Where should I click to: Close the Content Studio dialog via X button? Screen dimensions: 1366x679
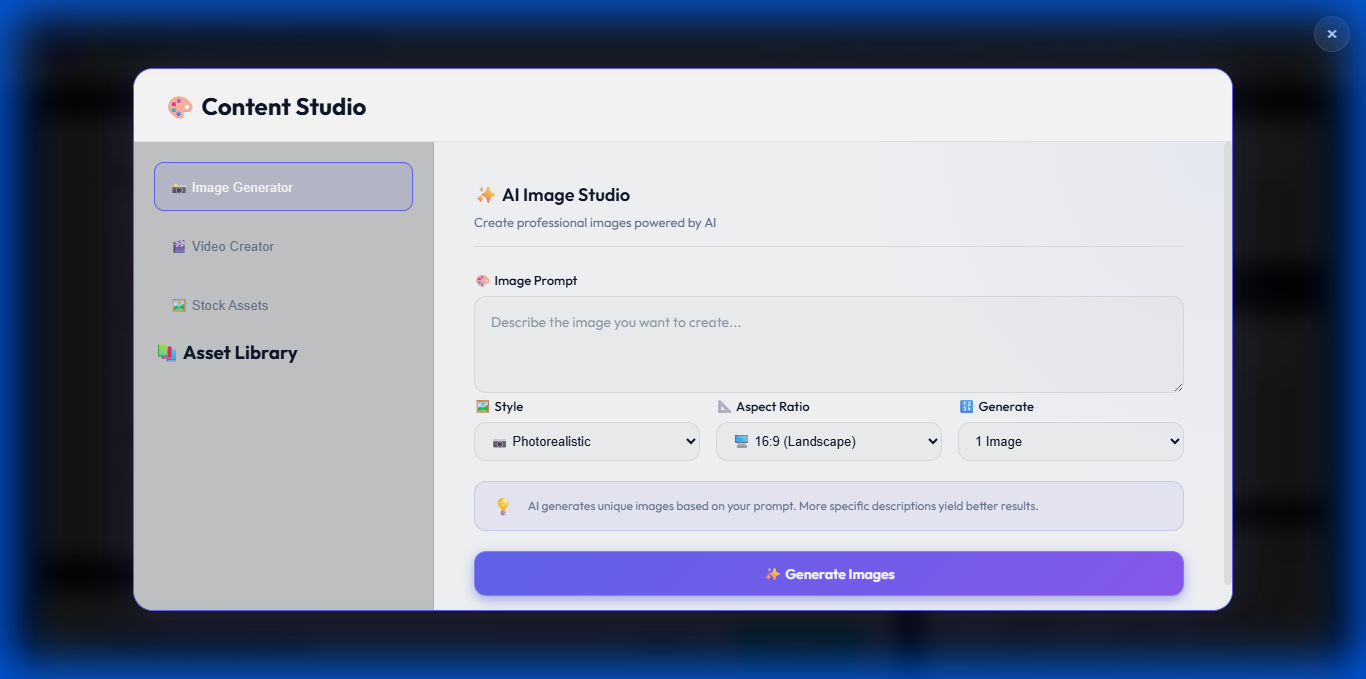pyautogui.click(x=1331, y=34)
